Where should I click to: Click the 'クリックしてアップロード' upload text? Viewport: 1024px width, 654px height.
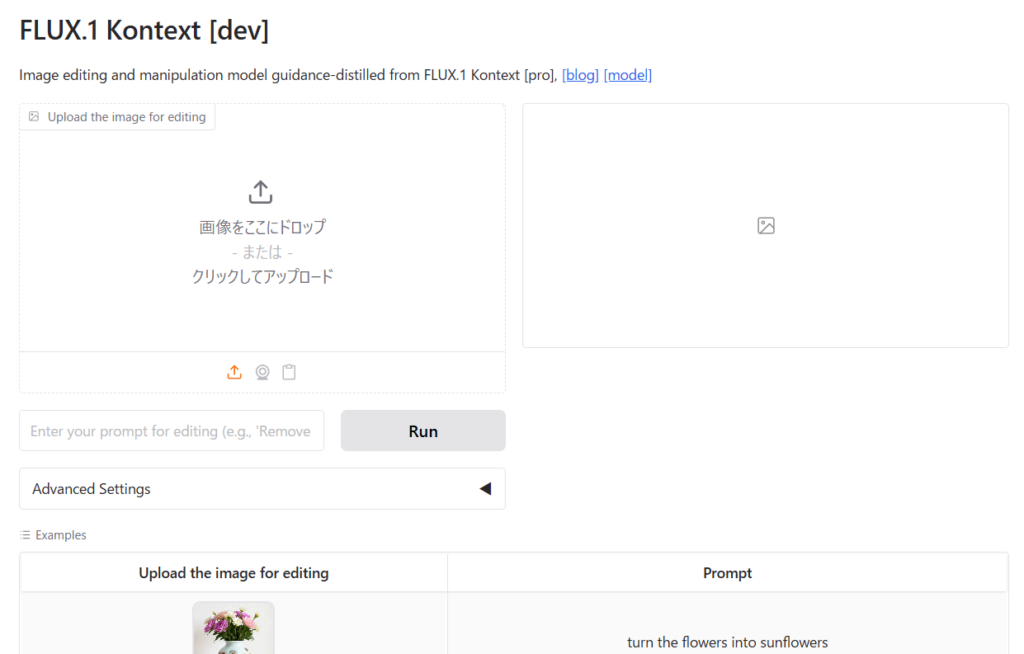[262, 277]
